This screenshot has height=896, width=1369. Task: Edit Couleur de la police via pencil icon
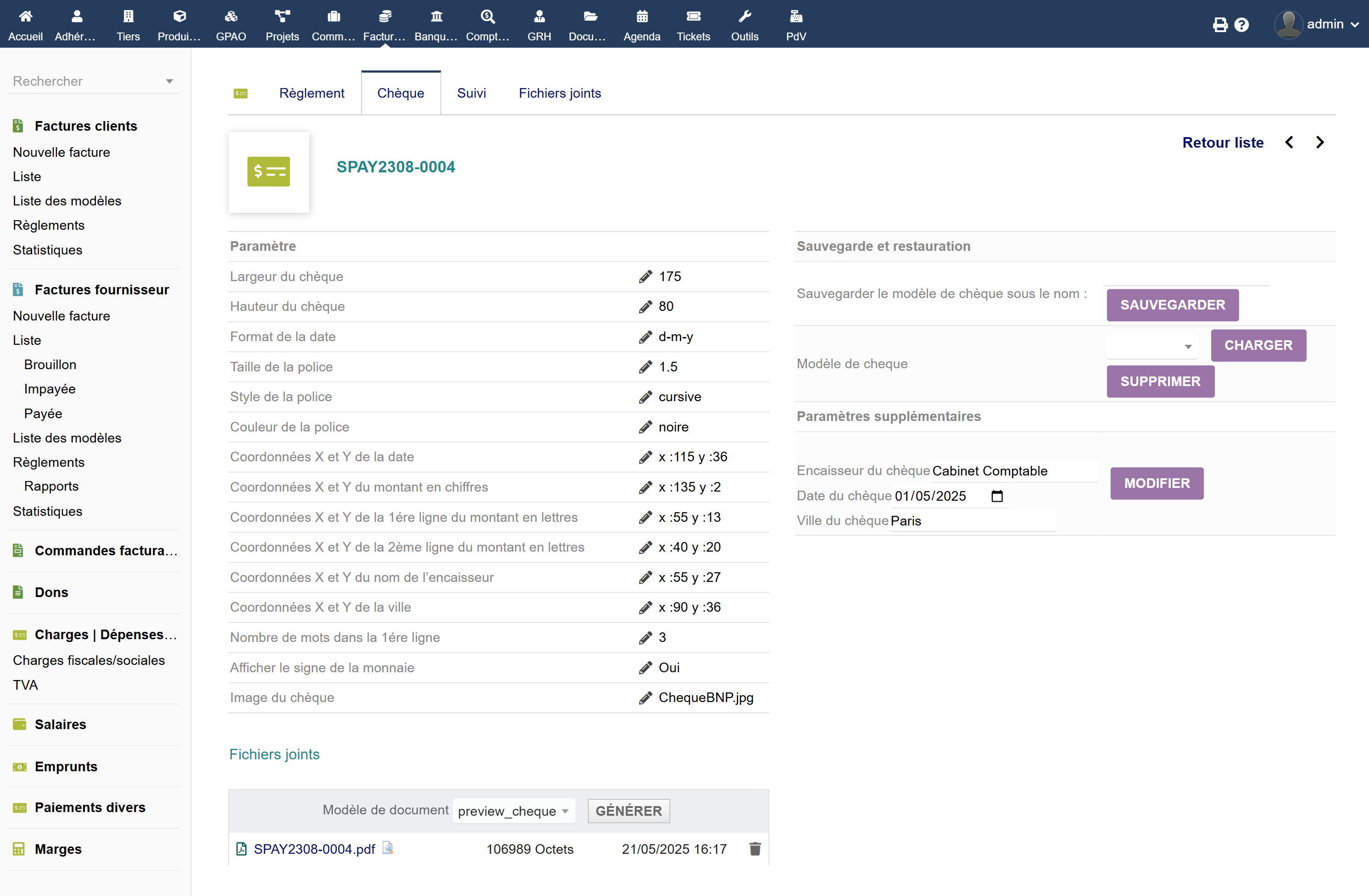coord(645,427)
